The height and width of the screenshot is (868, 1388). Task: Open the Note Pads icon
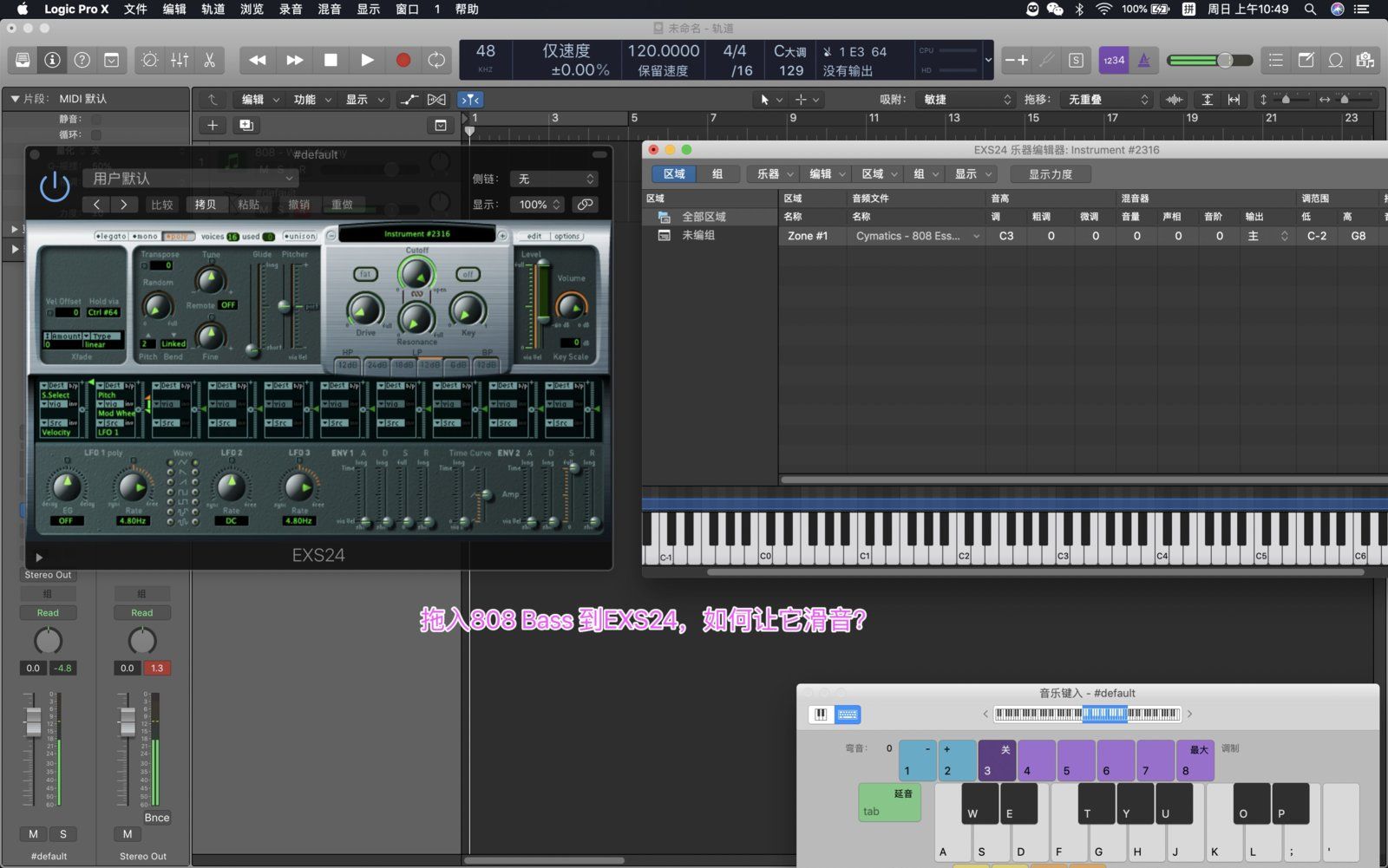pyautogui.click(x=1306, y=60)
